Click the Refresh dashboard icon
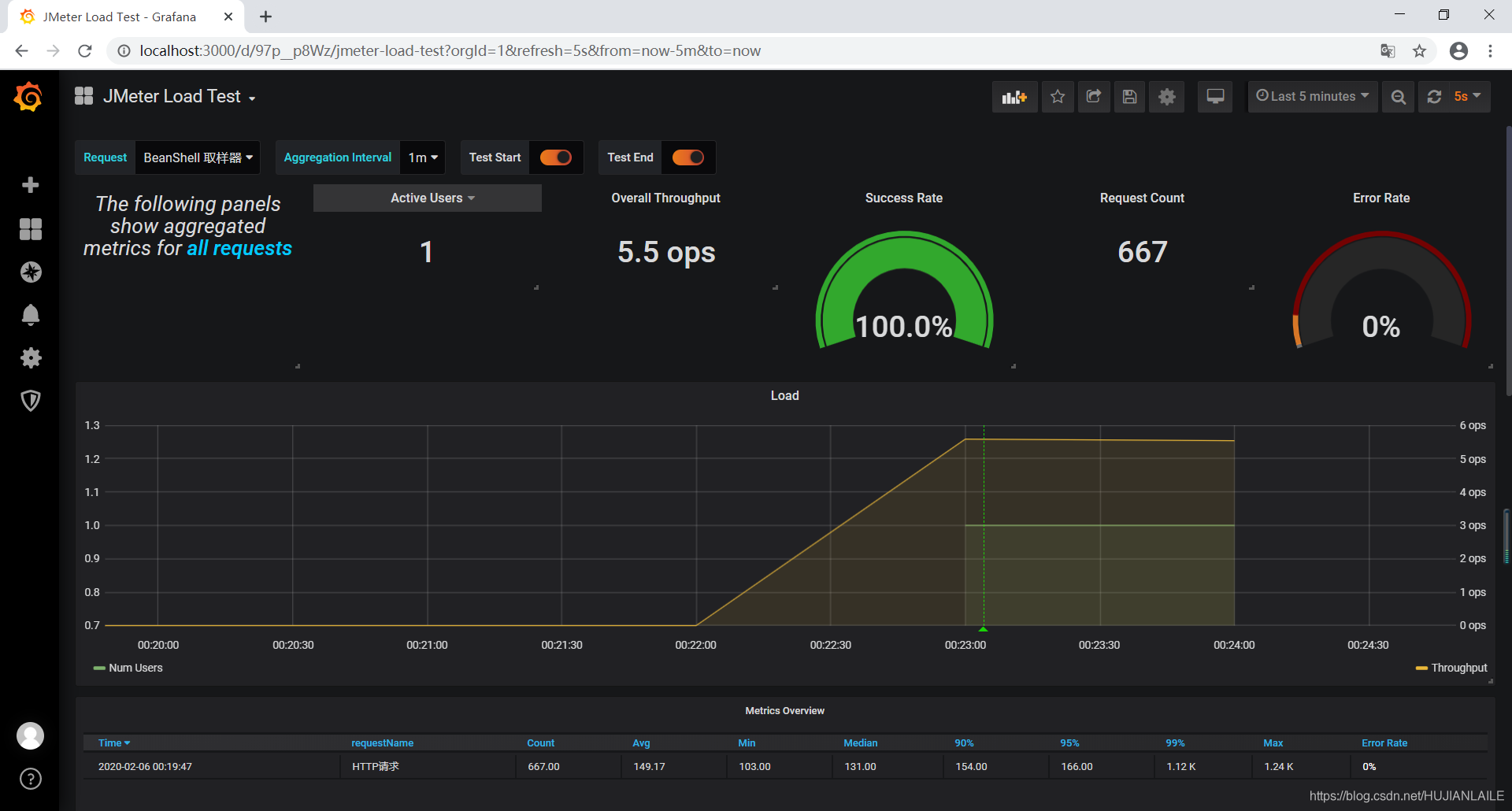The height and width of the screenshot is (811, 1512). pos(1434,97)
